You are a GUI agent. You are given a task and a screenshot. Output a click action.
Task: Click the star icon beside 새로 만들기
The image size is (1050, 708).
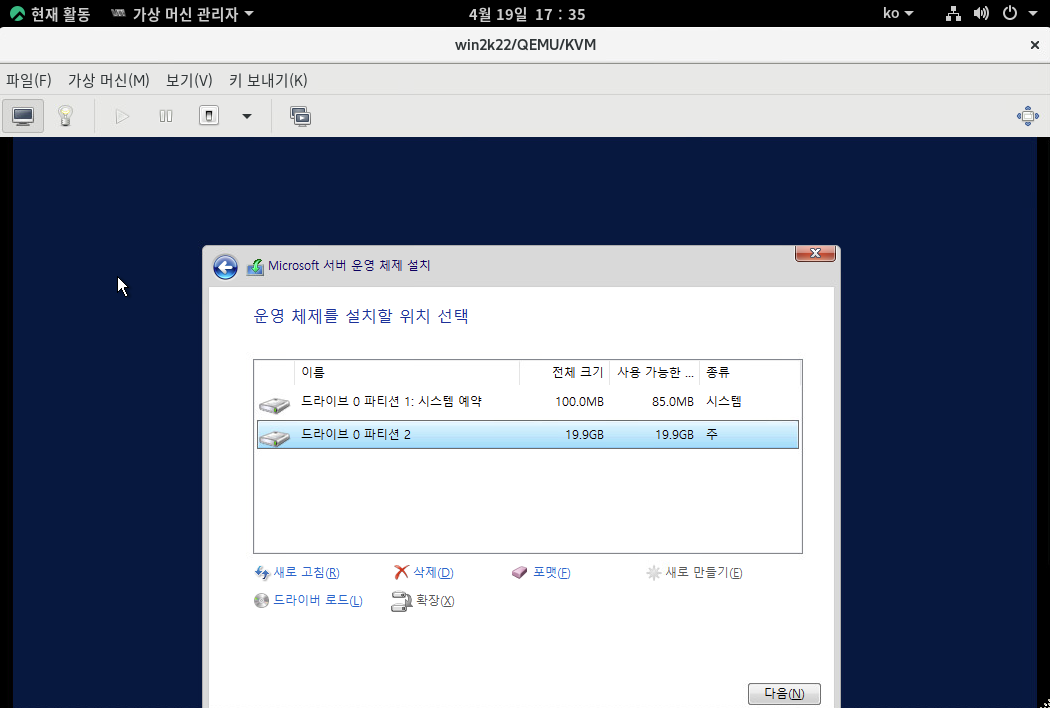tap(654, 573)
